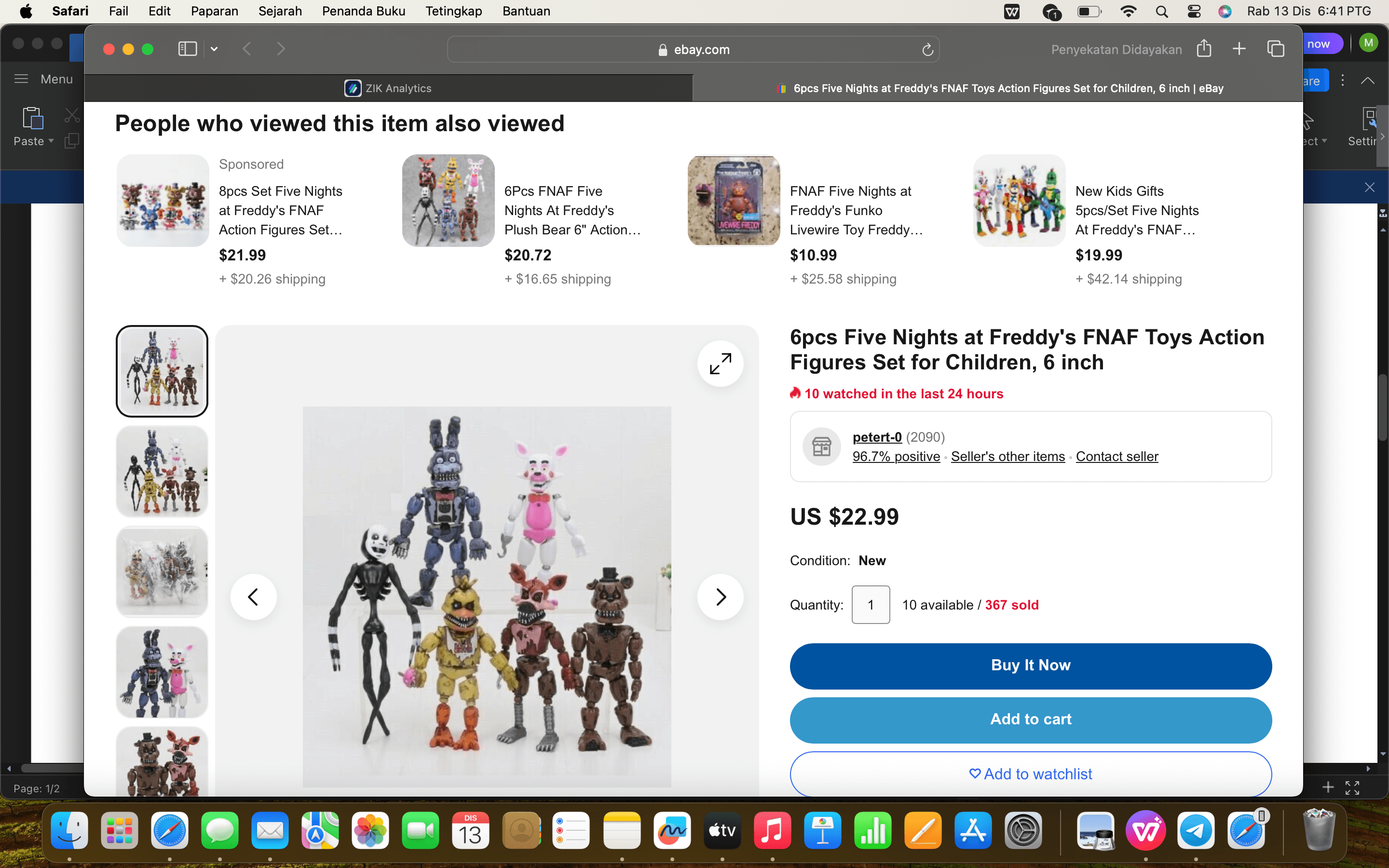Open Control Center in menu bar

click(1194, 12)
